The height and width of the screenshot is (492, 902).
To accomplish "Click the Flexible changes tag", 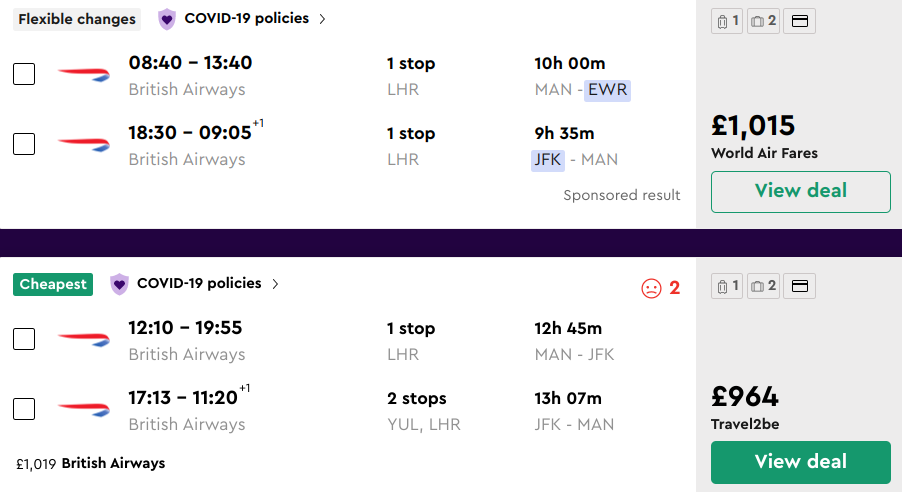I will [x=77, y=19].
